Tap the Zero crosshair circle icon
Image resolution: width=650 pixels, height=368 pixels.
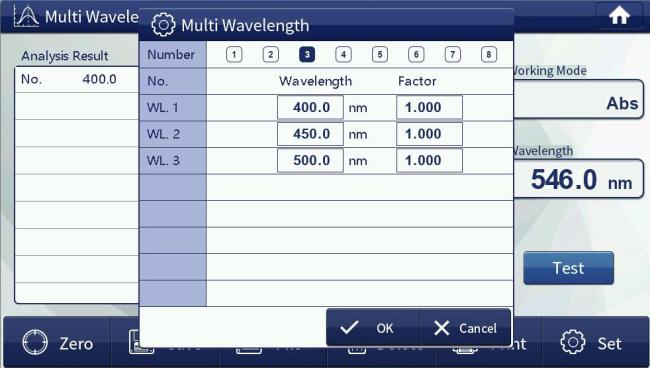tap(35, 342)
